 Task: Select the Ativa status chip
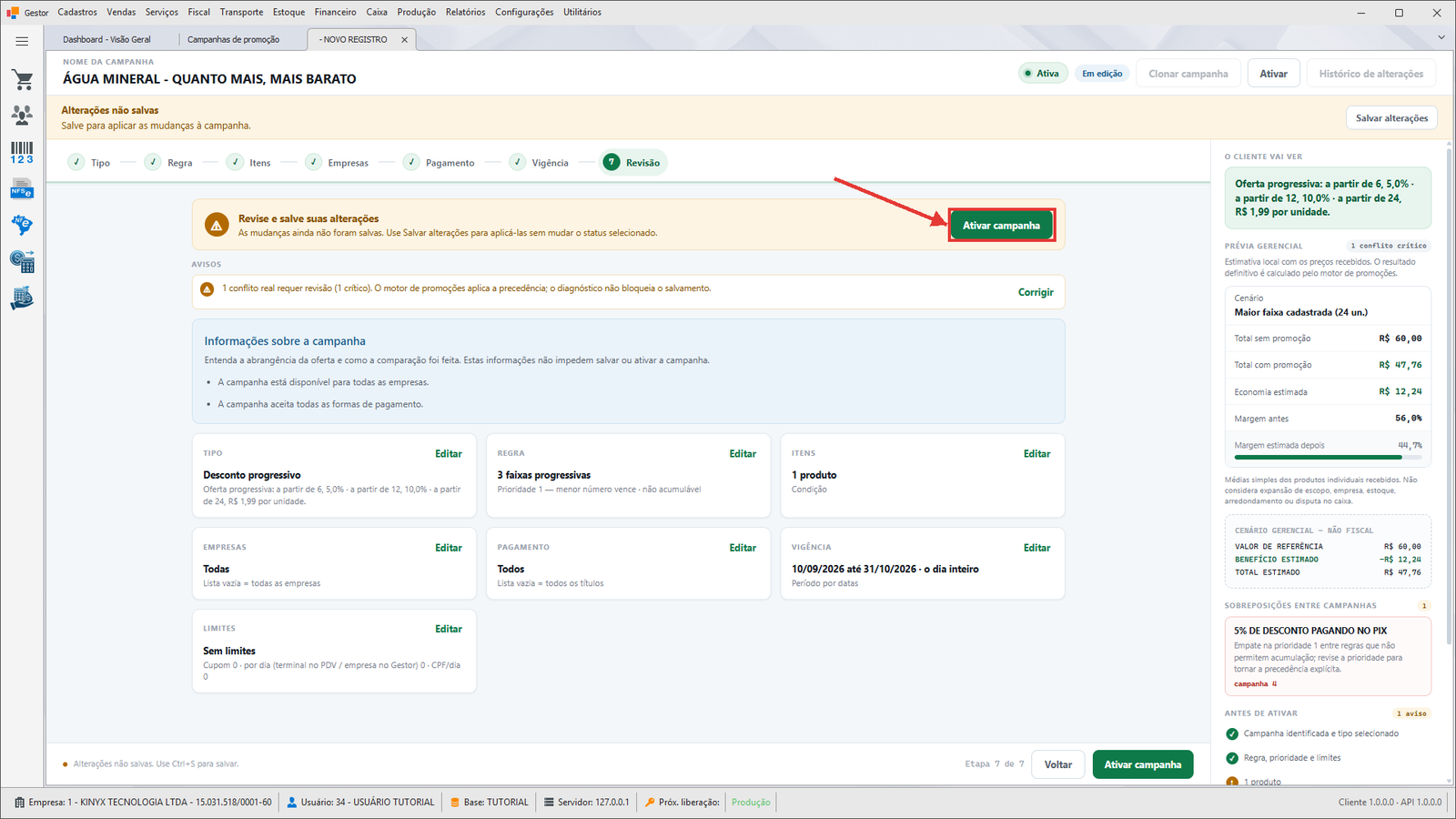[x=1042, y=74]
